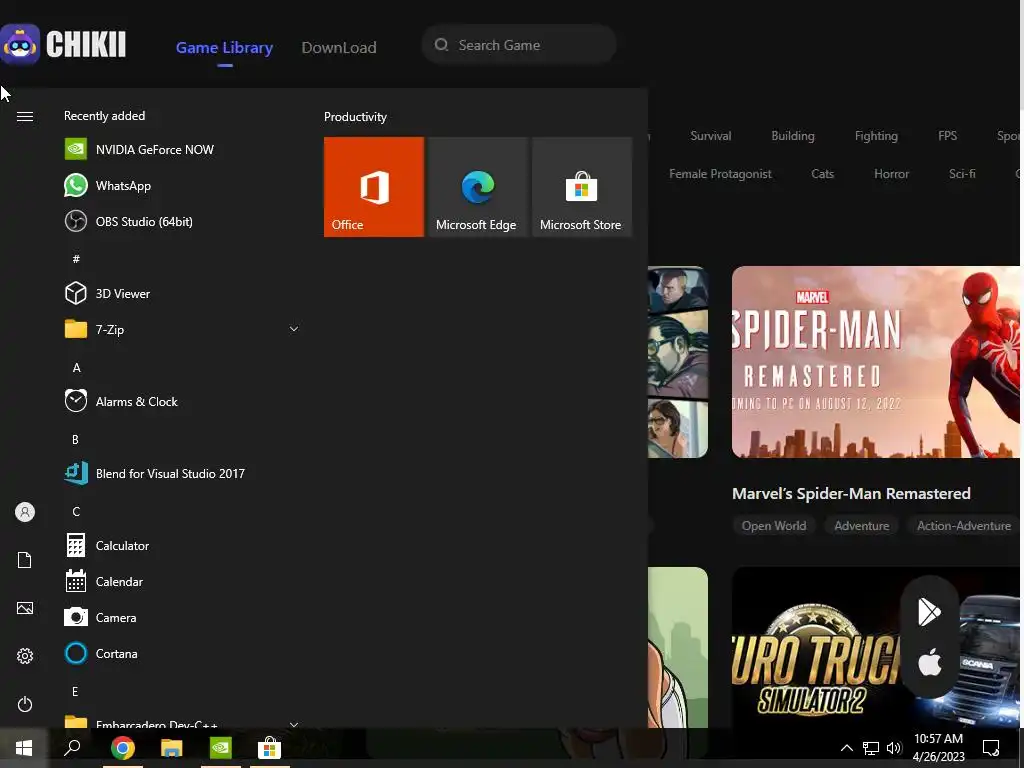Image resolution: width=1024 pixels, height=768 pixels.
Task: Filter by Cats tag
Action: click(x=822, y=174)
